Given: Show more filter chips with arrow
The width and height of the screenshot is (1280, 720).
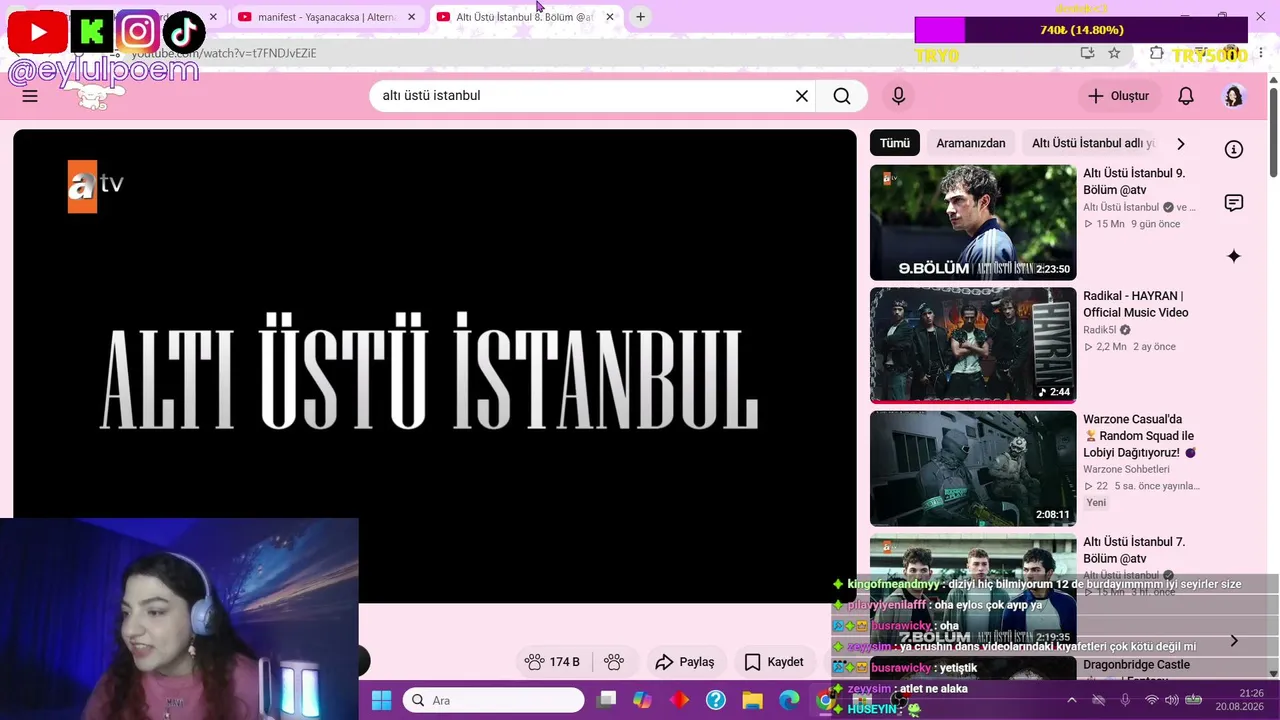Looking at the screenshot, I should click(1180, 143).
